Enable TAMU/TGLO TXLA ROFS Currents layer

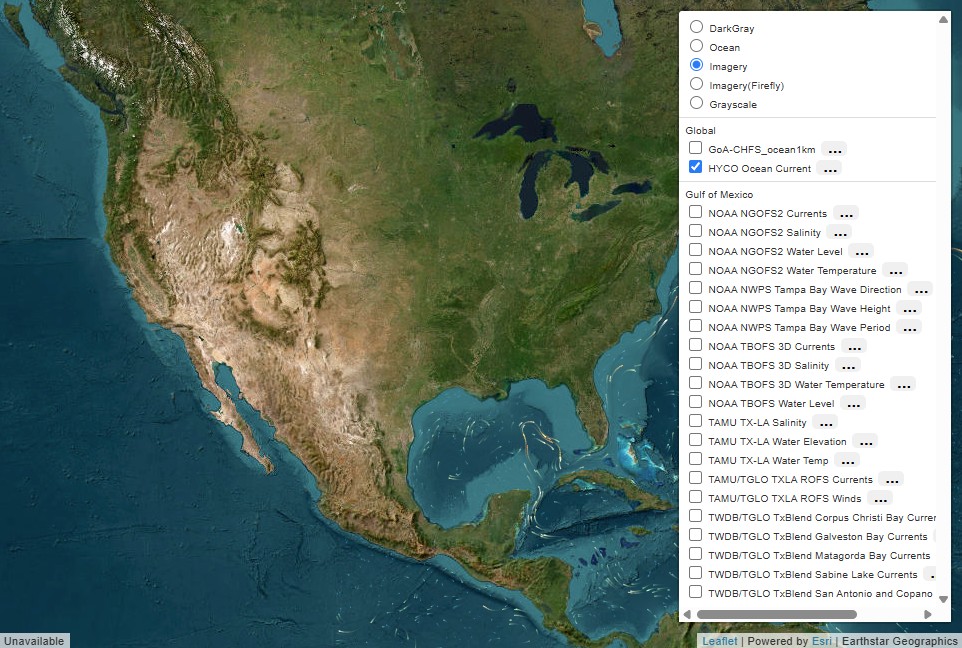pos(695,478)
